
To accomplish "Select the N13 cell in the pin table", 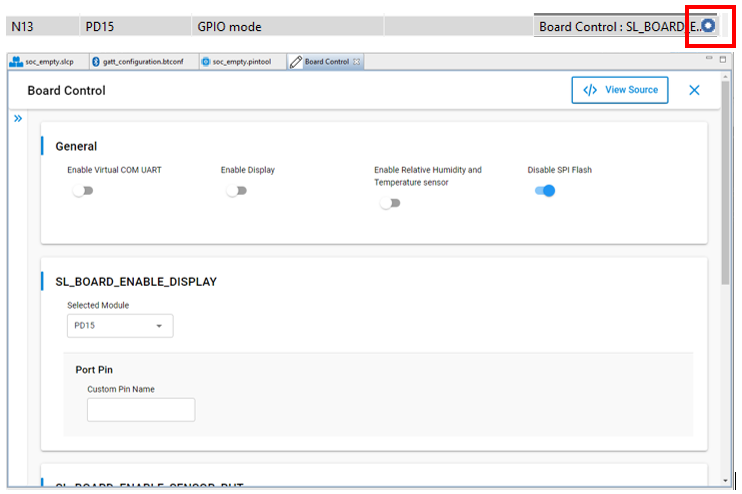I will tap(42, 26).
